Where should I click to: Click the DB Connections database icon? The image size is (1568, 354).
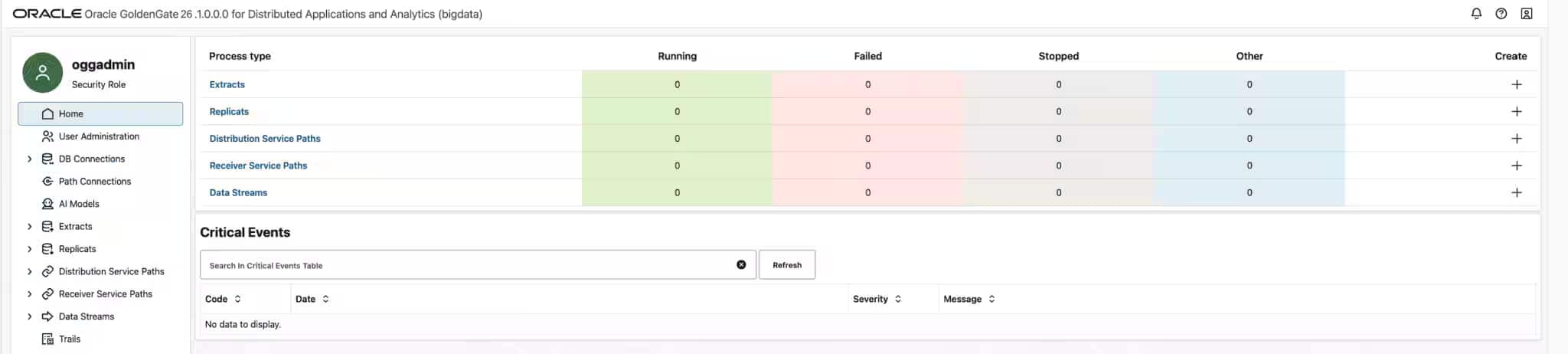47,159
